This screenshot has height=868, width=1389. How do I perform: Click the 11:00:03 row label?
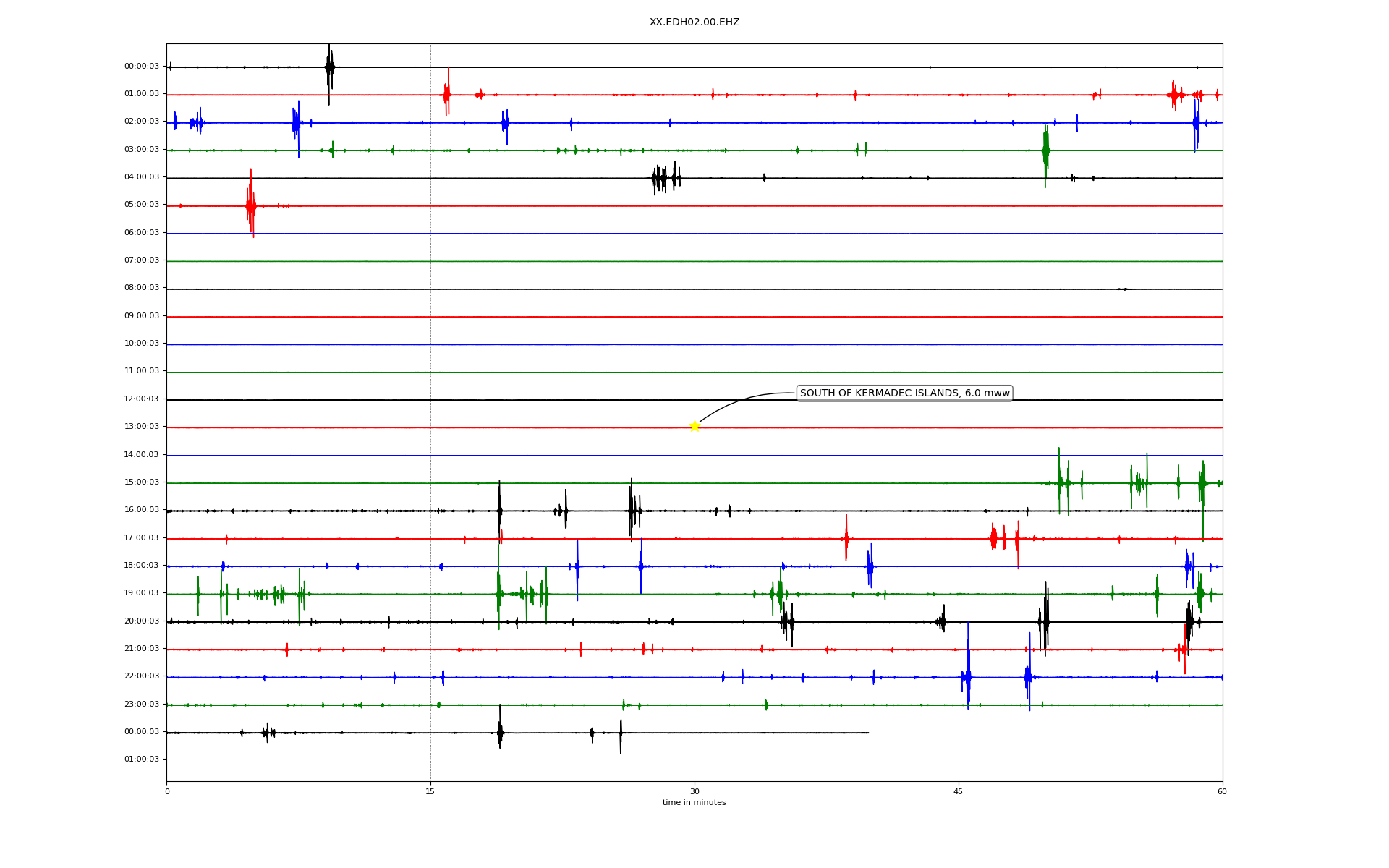coord(142,371)
